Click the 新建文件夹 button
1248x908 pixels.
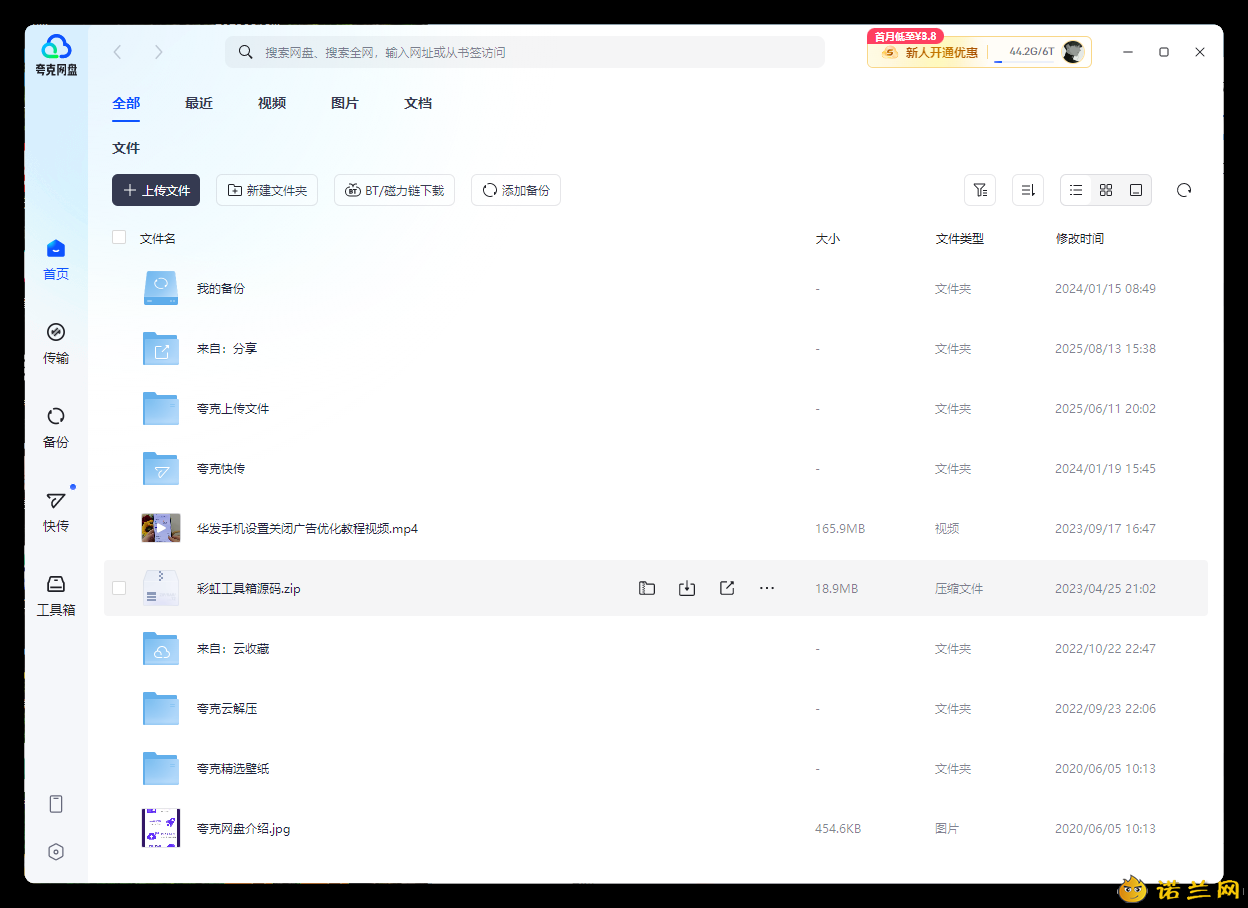267,190
